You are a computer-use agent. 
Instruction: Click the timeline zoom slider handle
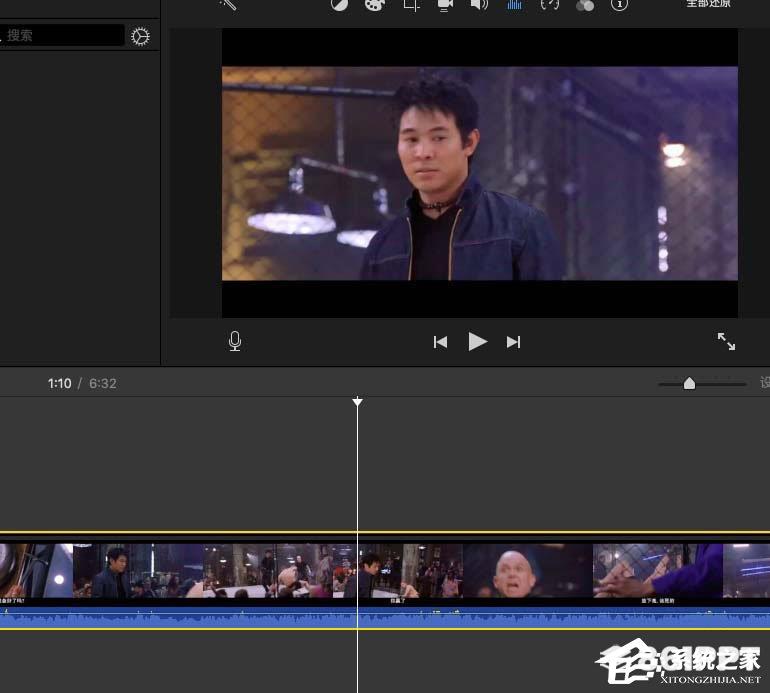(x=689, y=384)
